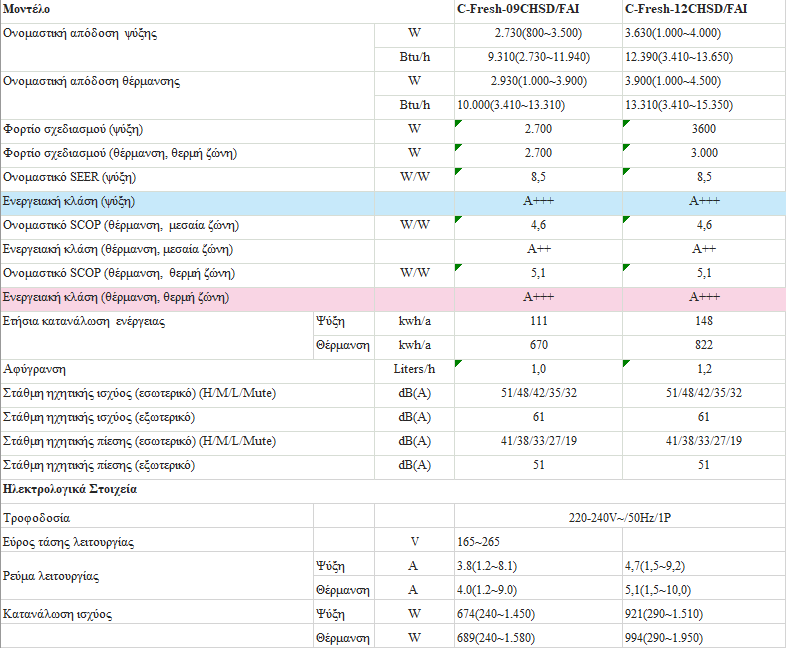The width and height of the screenshot is (786, 648).
Task: Select the power value '689(240~1.580)'
Action: point(496,638)
